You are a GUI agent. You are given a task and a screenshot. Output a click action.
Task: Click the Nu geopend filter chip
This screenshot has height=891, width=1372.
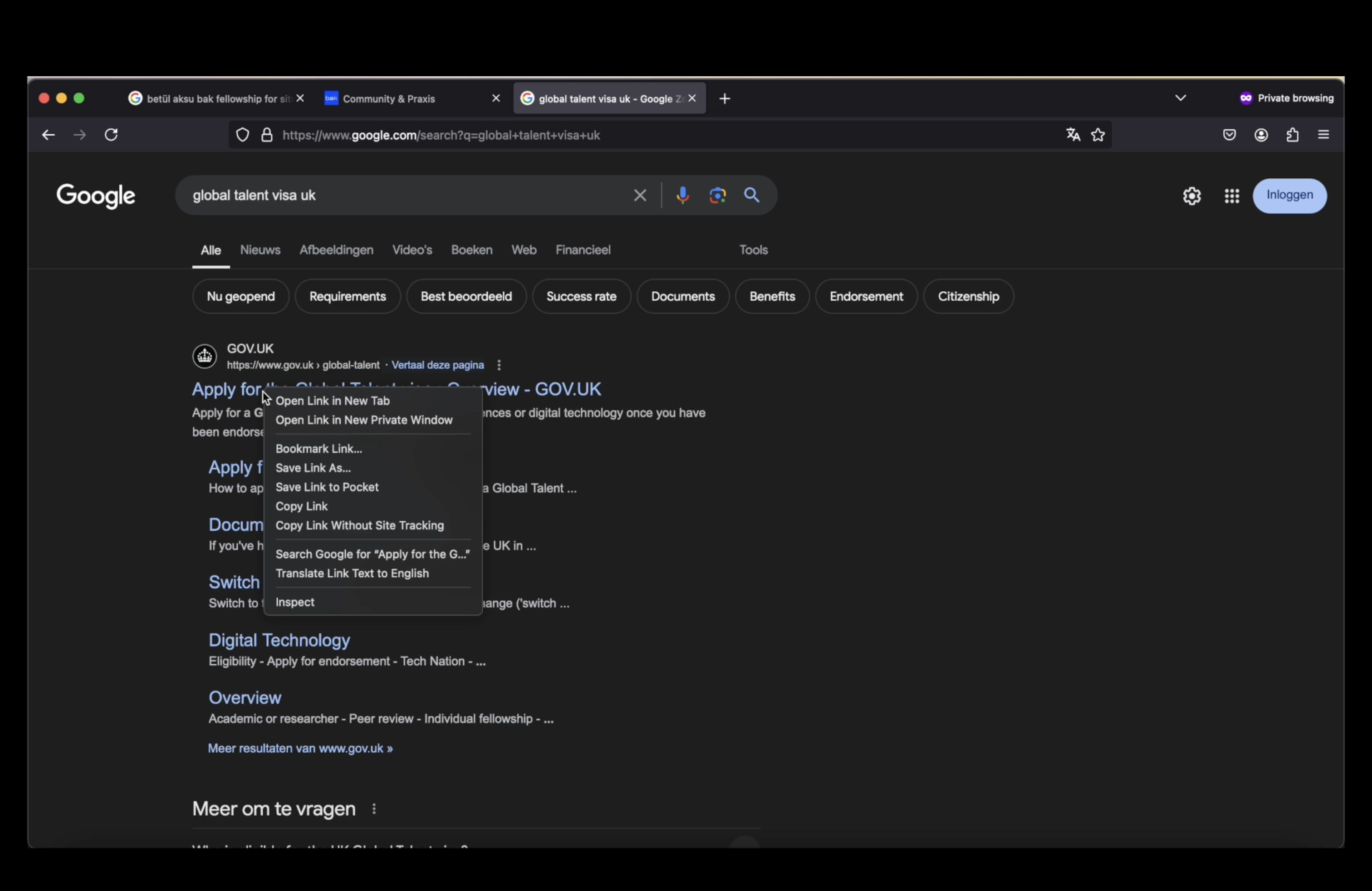pyautogui.click(x=240, y=296)
